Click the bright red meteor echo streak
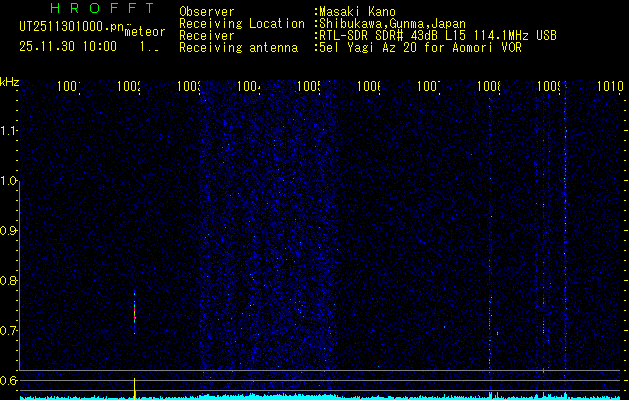Viewport: 629px width, 400px height. tap(134, 313)
